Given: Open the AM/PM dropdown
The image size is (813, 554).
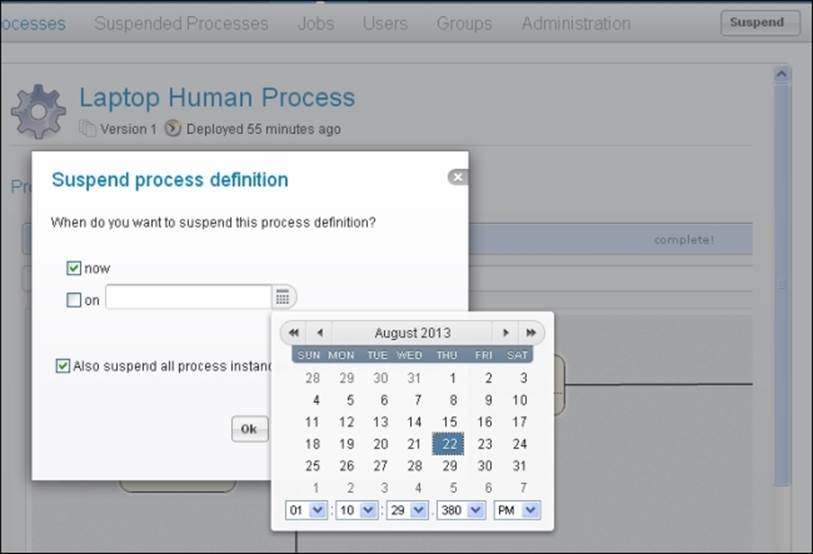Looking at the screenshot, I should coord(517,510).
